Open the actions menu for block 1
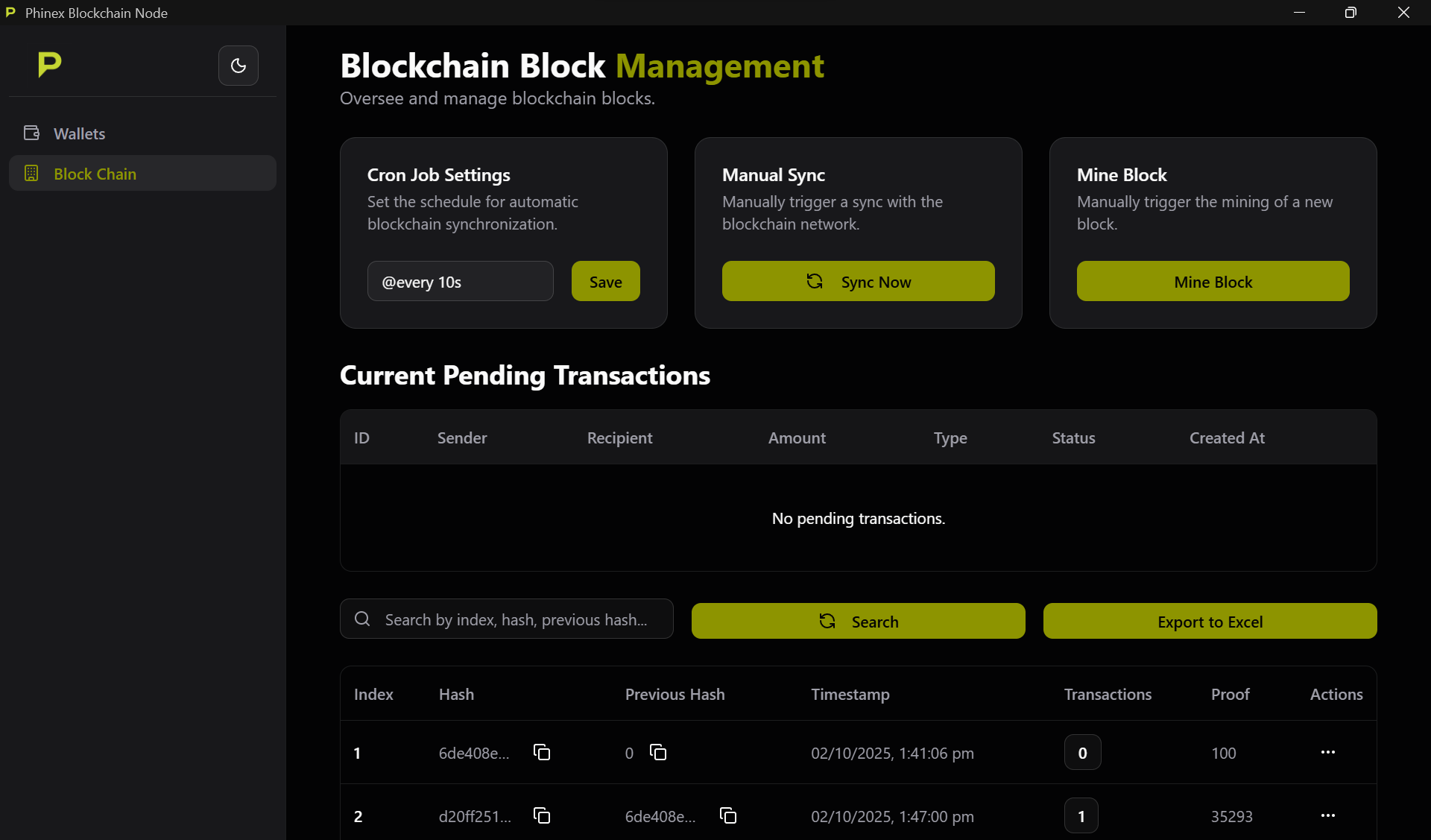The width and height of the screenshot is (1431, 840). [x=1329, y=752]
